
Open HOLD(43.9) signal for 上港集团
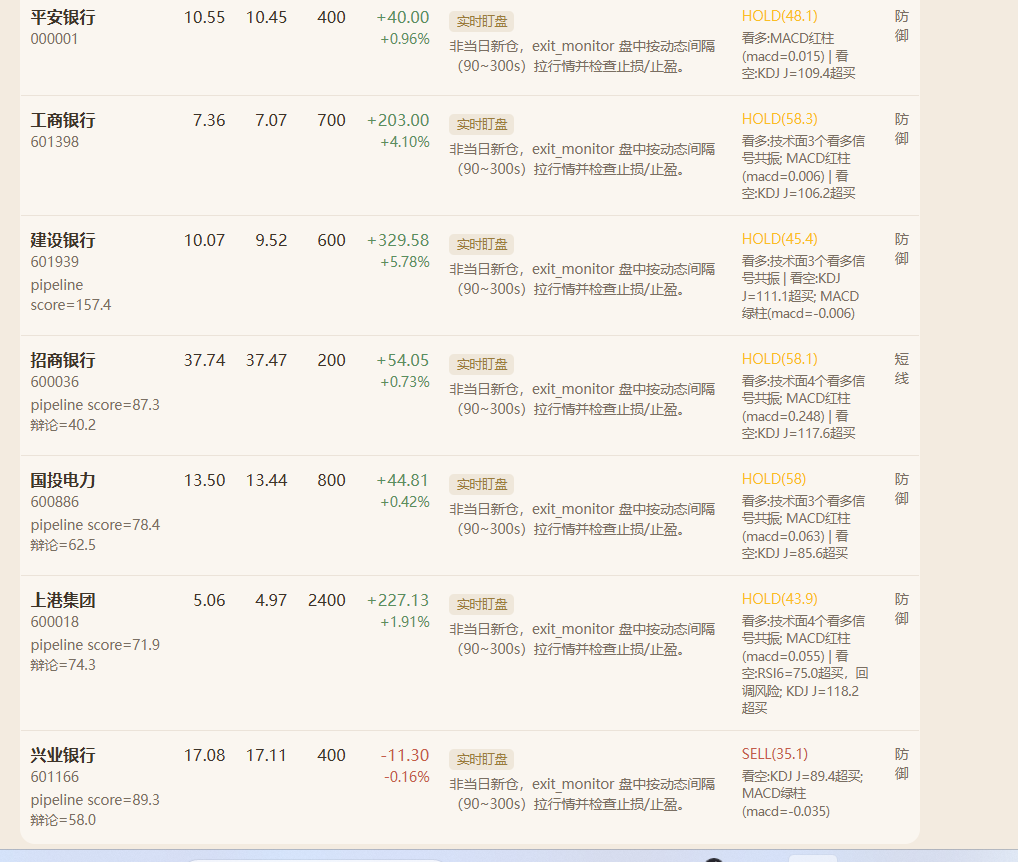(780, 600)
